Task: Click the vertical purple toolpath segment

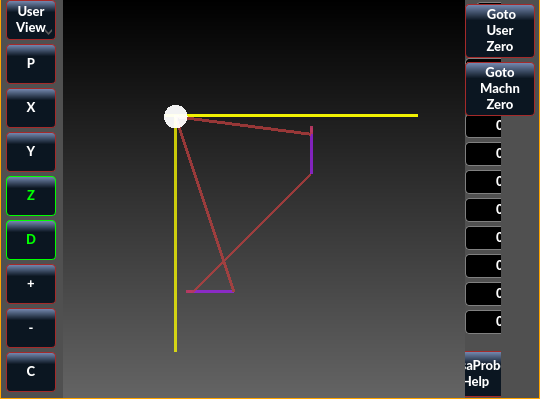Action: pyautogui.click(x=311, y=154)
